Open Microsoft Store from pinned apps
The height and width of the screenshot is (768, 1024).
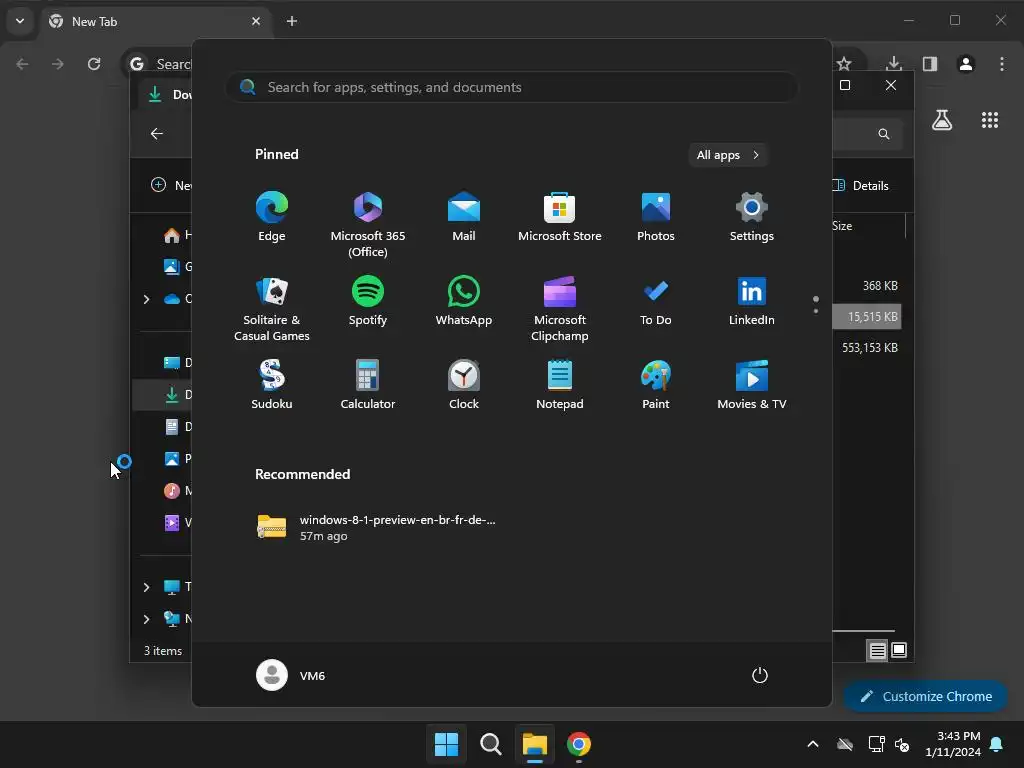point(560,217)
